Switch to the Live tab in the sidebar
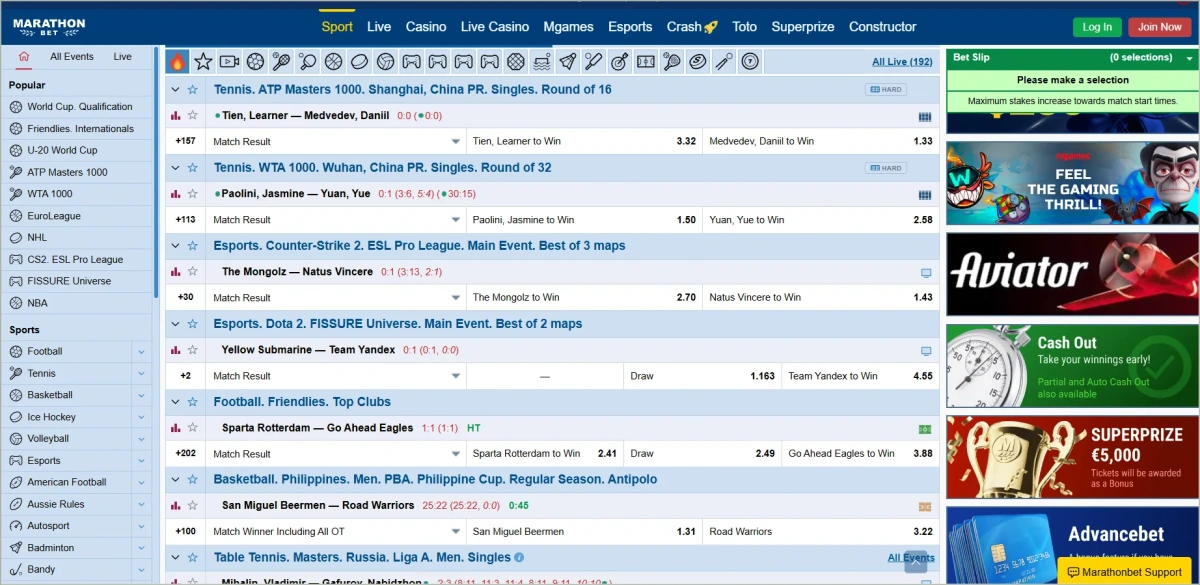Image resolution: width=1200 pixels, height=585 pixels. coord(122,57)
